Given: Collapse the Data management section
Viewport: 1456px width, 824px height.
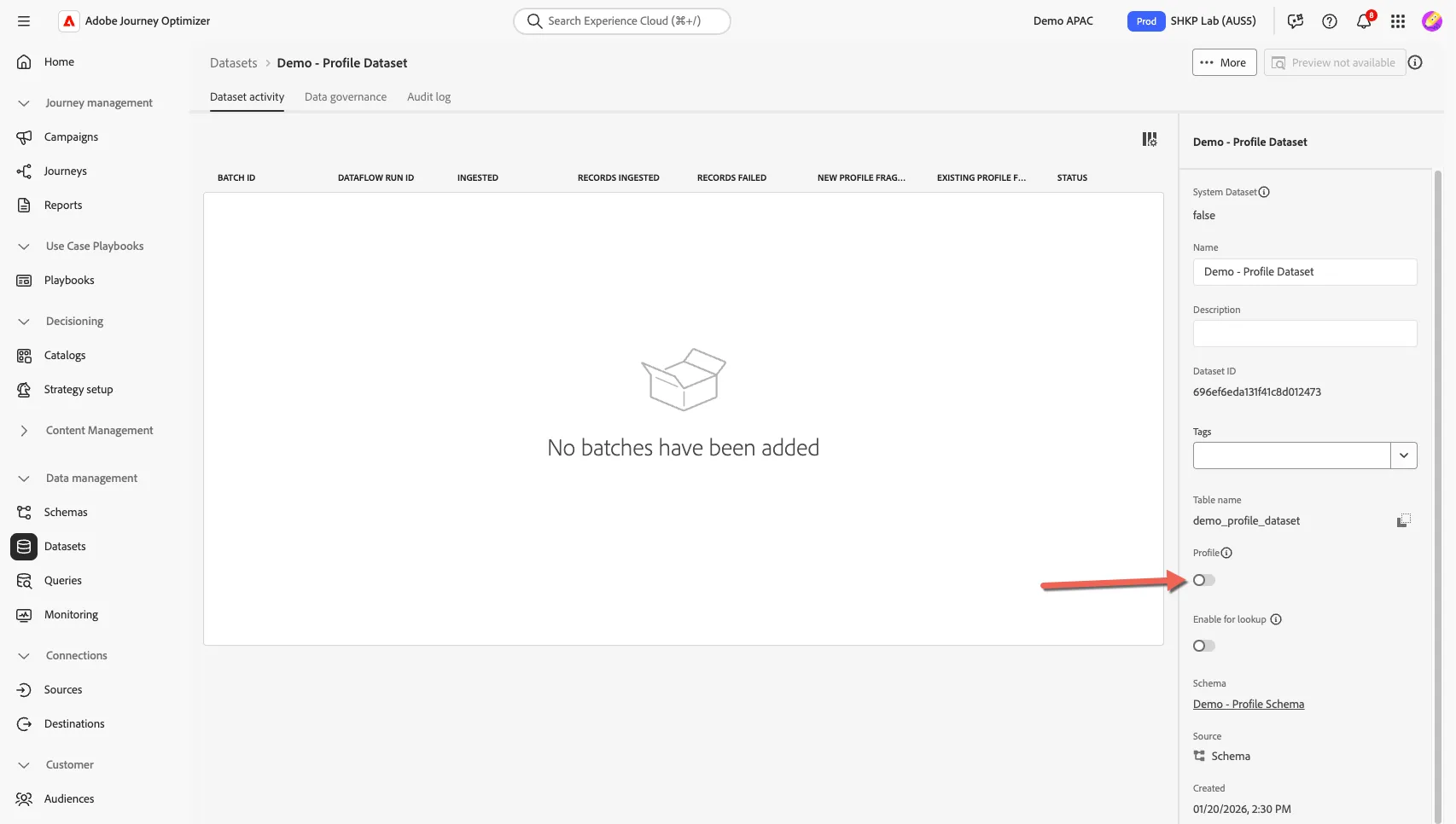Looking at the screenshot, I should point(24,479).
